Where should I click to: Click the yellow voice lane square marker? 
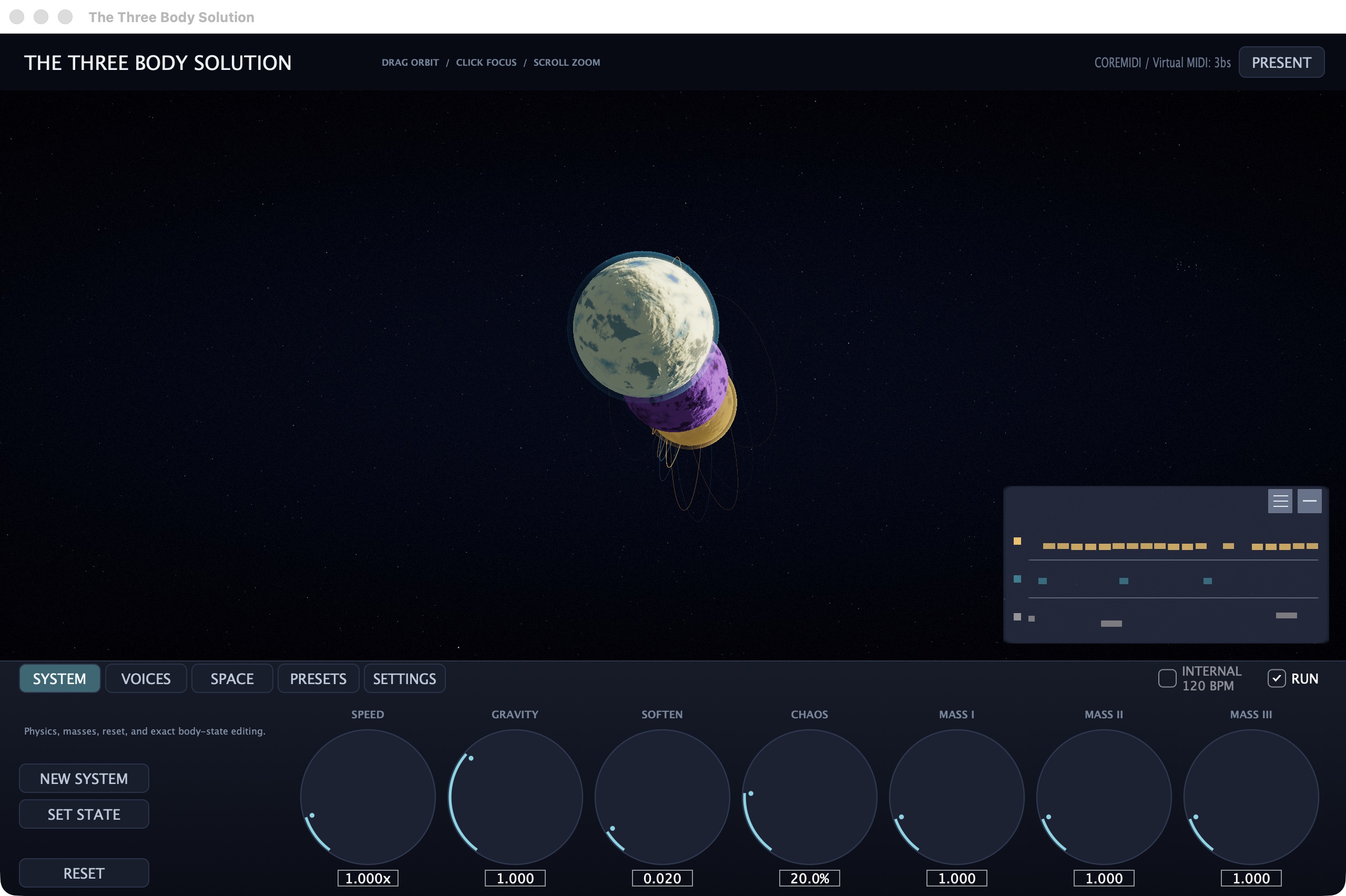[x=1017, y=541]
